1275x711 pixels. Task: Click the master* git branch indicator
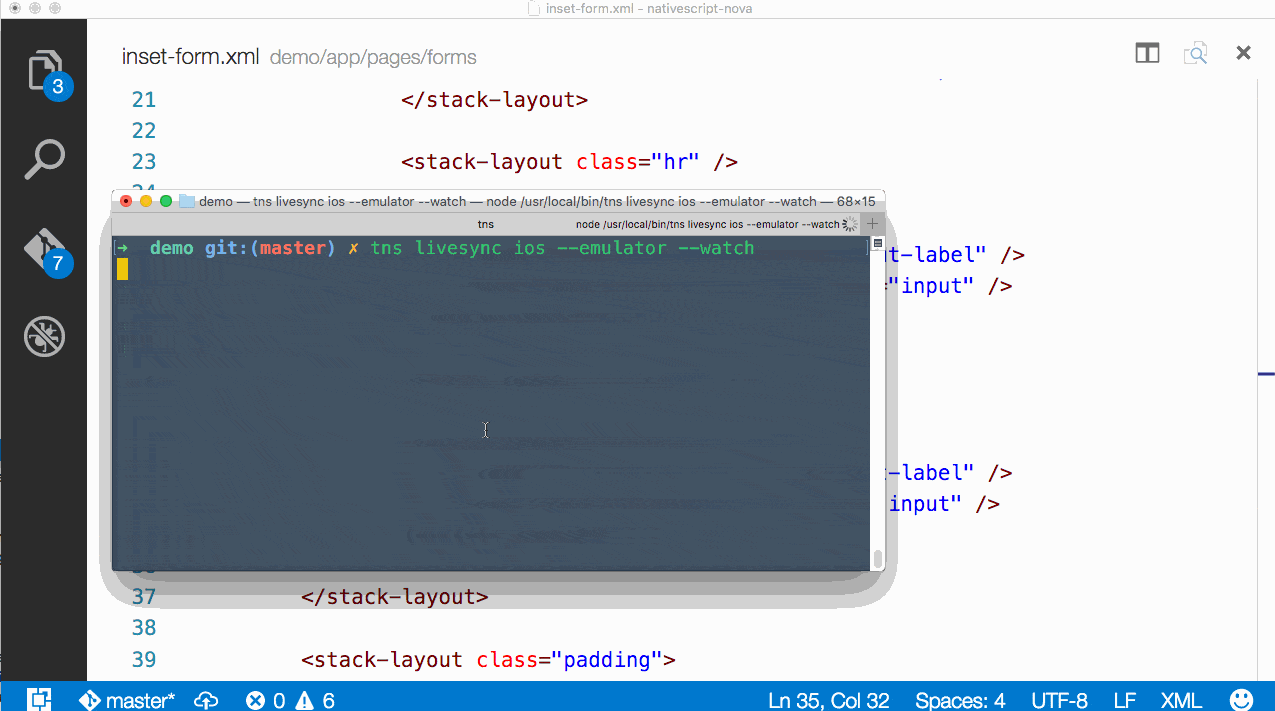pyautogui.click(x=126, y=700)
